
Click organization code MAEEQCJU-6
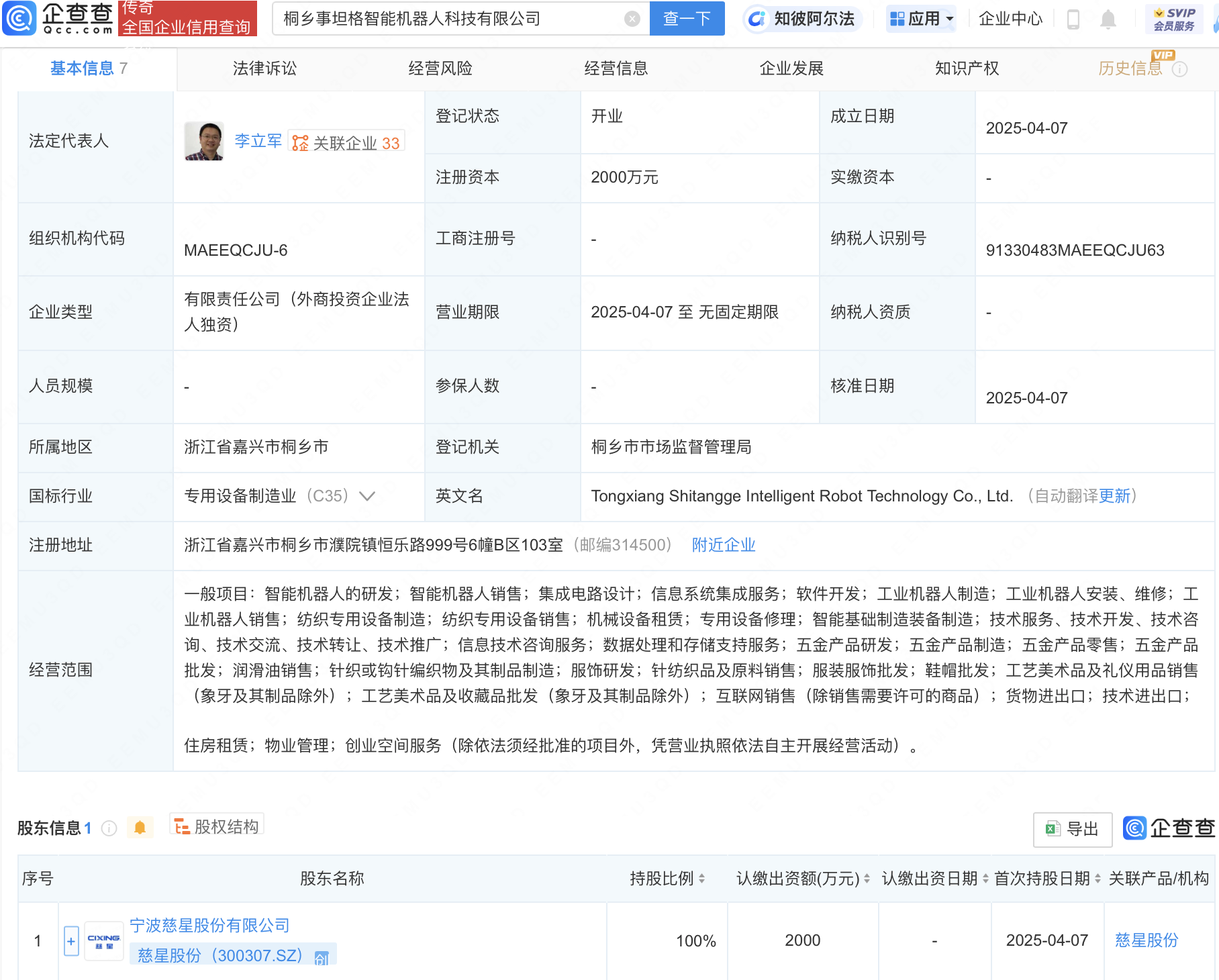(x=236, y=250)
